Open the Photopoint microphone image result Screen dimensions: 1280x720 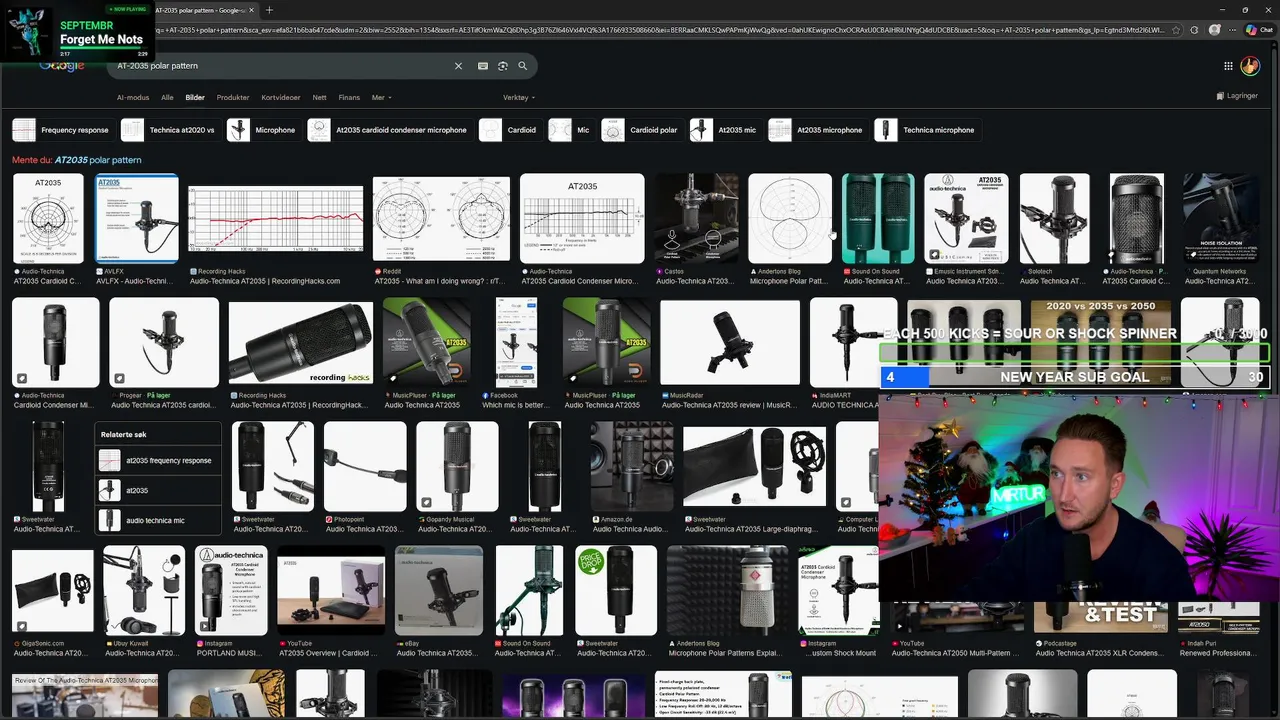pyautogui.click(x=365, y=466)
